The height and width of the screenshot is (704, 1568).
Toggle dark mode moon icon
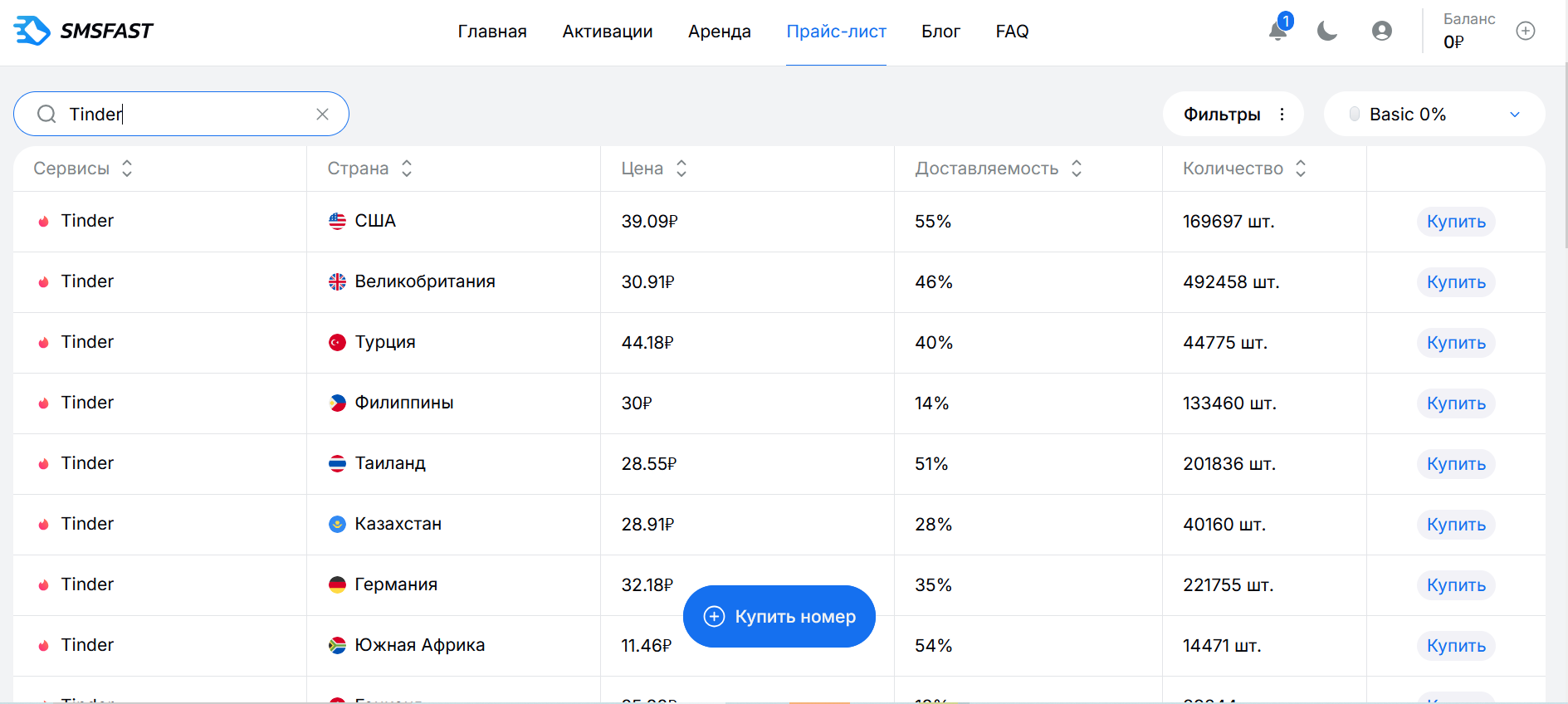[x=1327, y=31]
